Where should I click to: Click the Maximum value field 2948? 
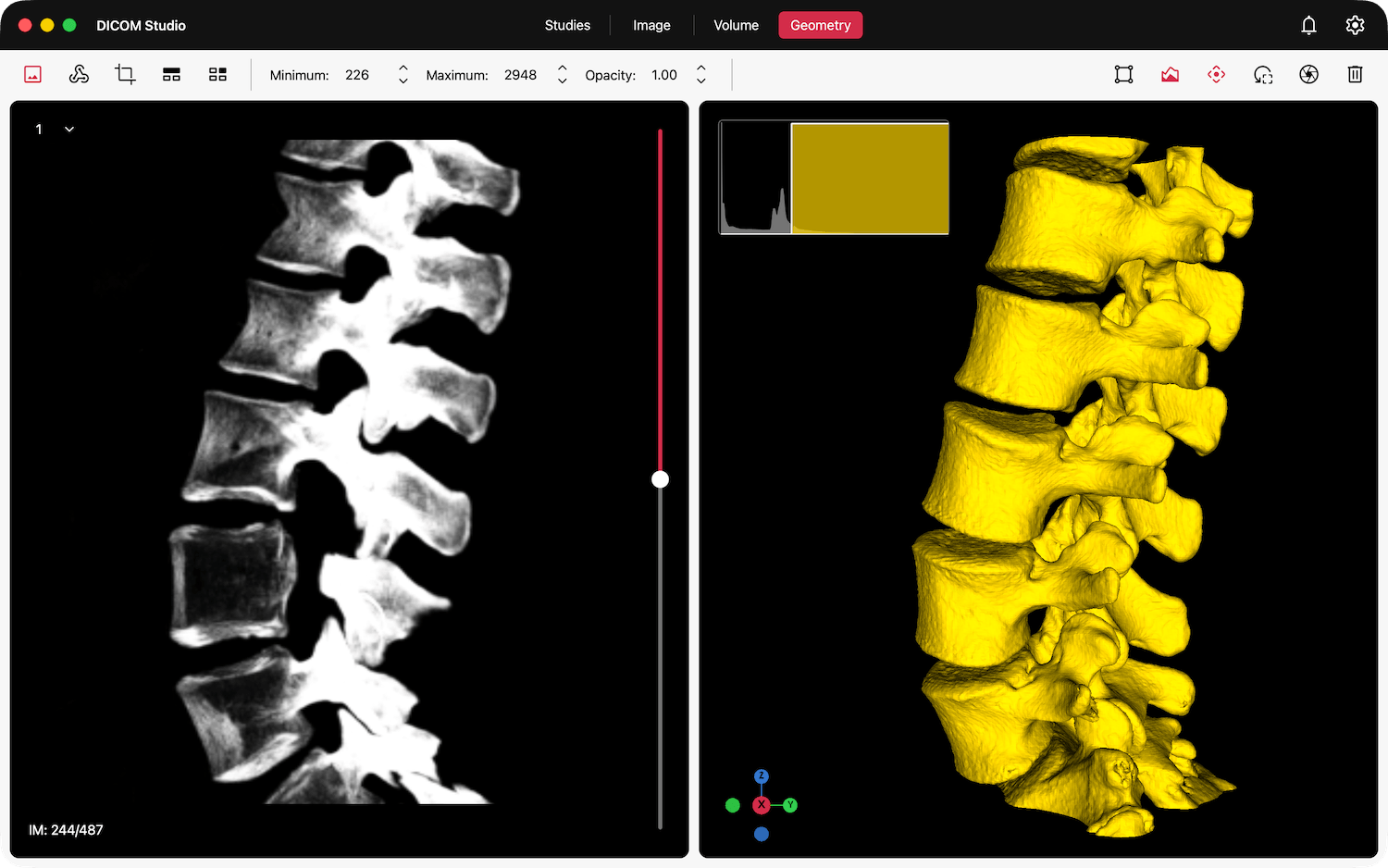click(520, 75)
